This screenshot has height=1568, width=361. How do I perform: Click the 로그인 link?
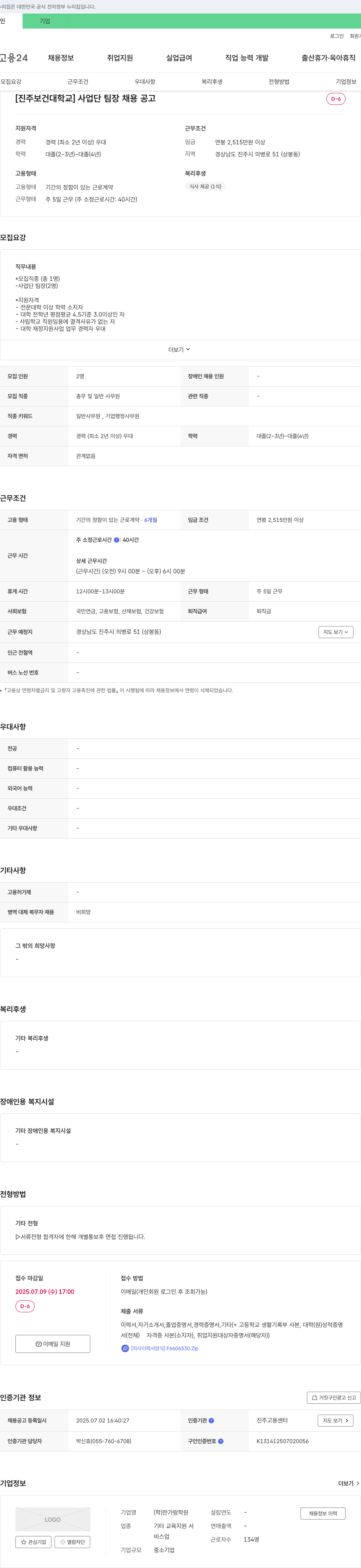[x=337, y=36]
